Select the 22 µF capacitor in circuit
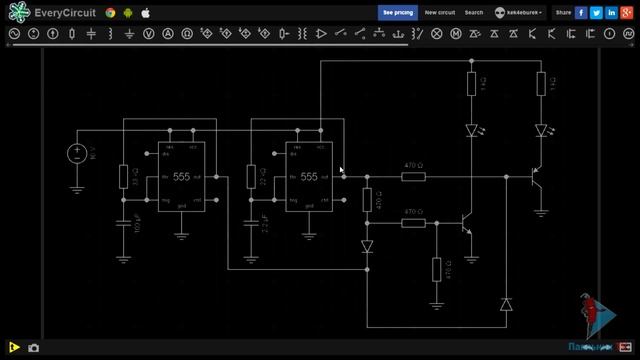Image resolution: width=640 pixels, height=360 pixels. coord(251,223)
